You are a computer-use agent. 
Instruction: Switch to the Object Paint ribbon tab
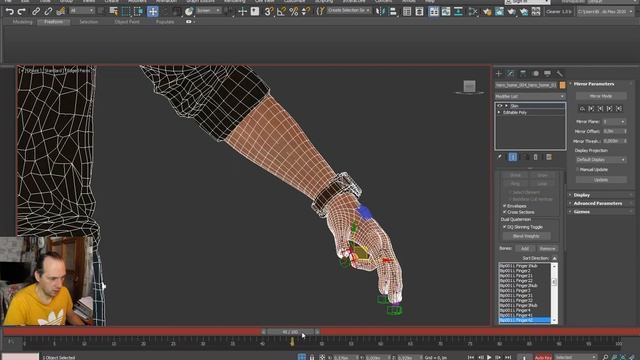point(127,22)
